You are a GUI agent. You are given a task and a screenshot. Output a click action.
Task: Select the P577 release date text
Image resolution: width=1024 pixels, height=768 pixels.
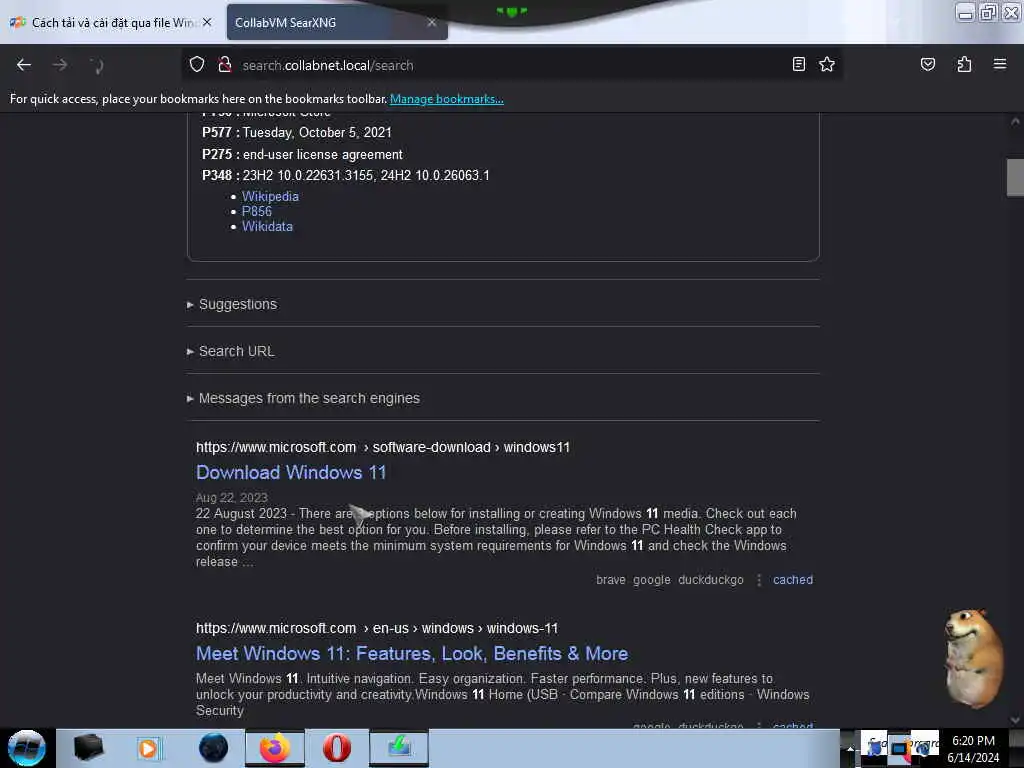click(x=317, y=133)
